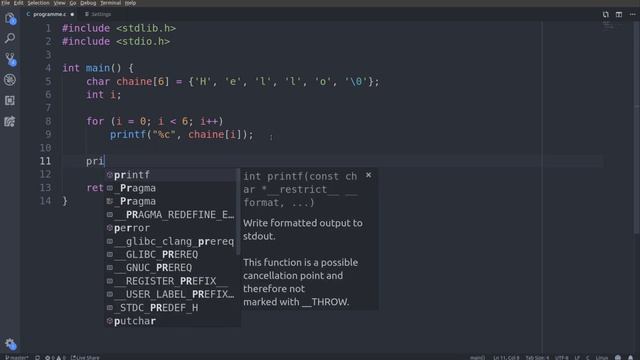Image resolution: width=640 pixels, height=360 pixels.
Task: Open the Terminal menu
Action: point(111,3)
